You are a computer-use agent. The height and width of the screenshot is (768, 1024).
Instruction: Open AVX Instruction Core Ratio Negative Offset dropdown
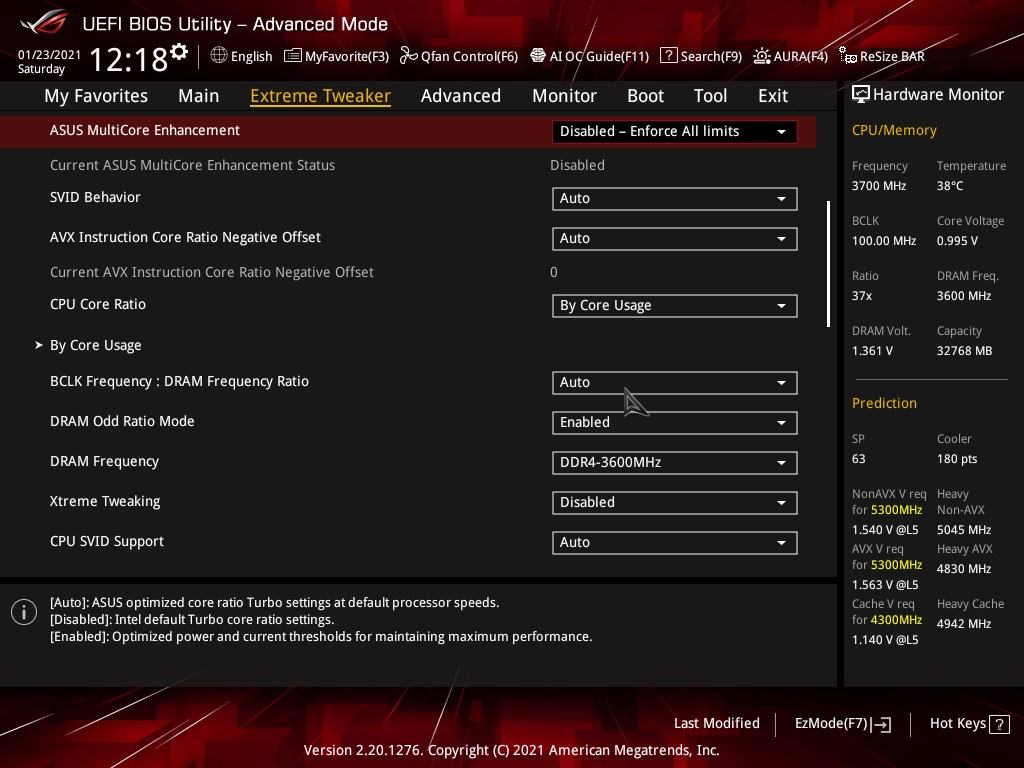click(x=675, y=238)
